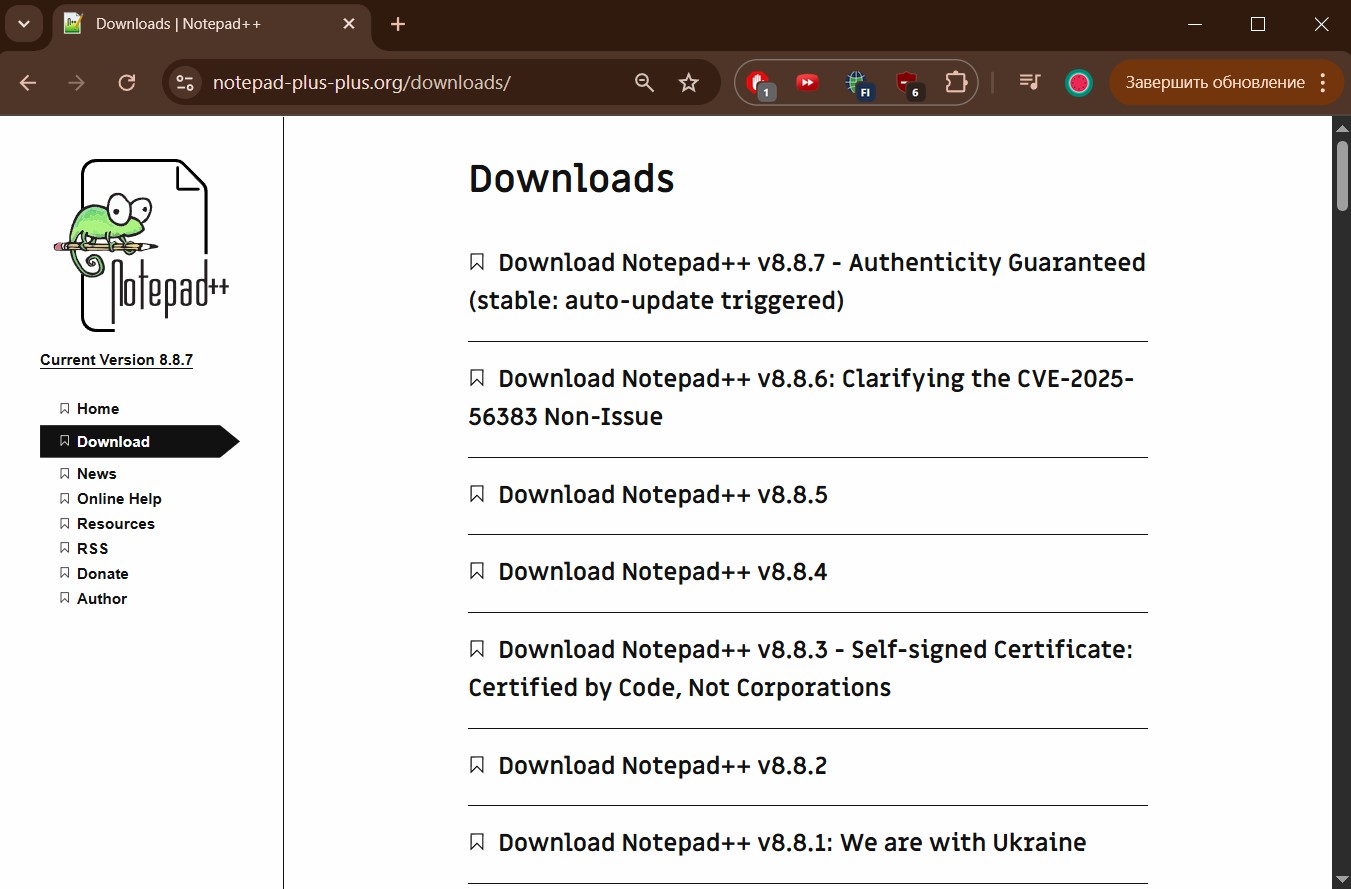Viewport: 1351px width, 889px height.
Task: Open News in sidebar
Action: 97,473
